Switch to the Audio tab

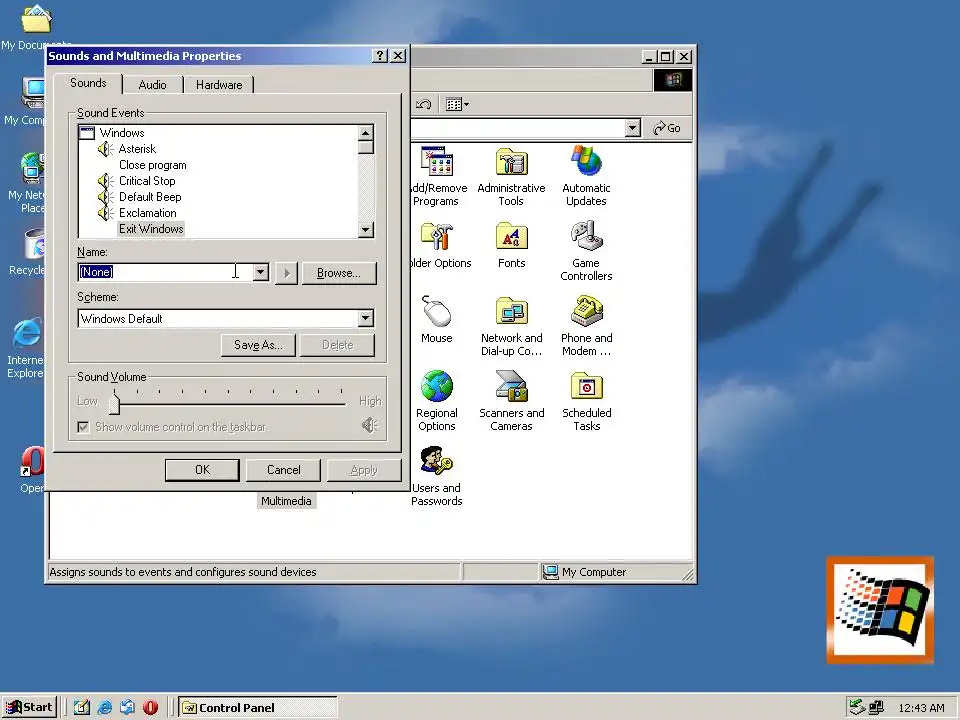(x=152, y=84)
